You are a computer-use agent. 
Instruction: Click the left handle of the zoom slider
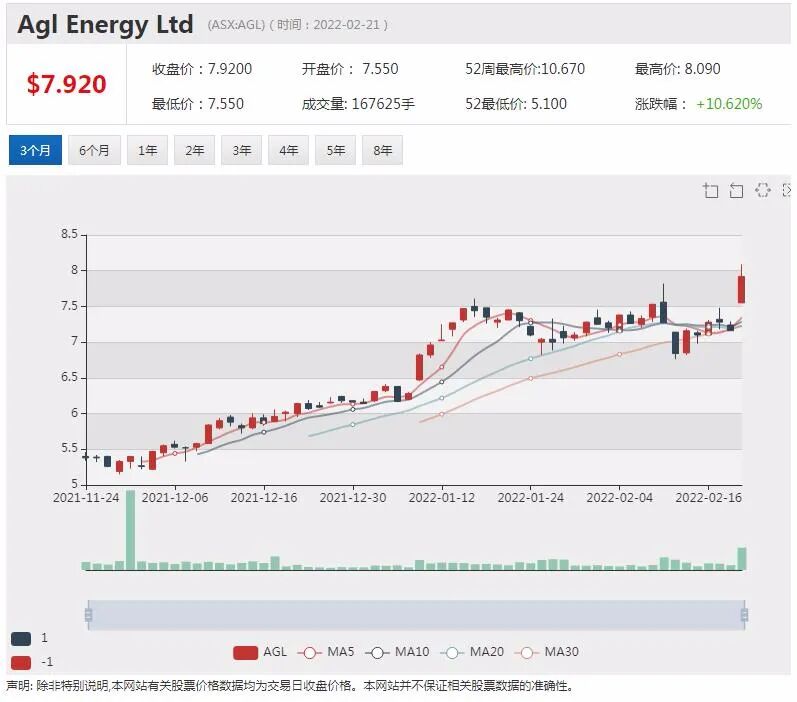tap(88, 615)
